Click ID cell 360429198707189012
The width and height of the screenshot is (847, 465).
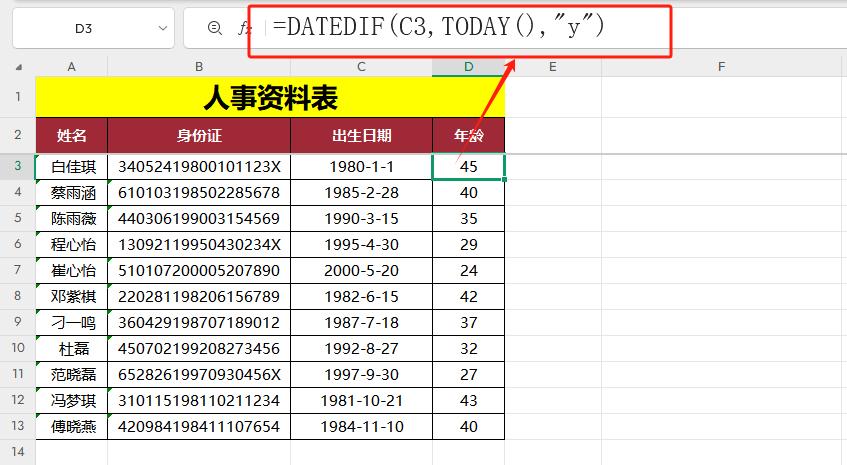pos(199,322)
